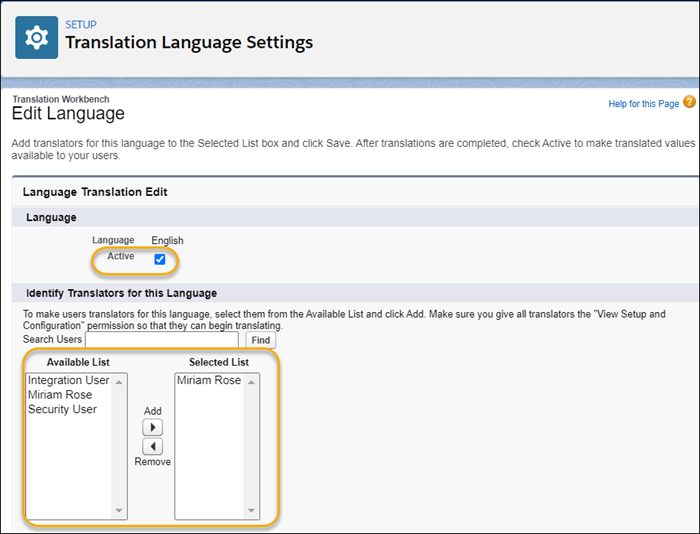This screenshot has height=534, width=700.
Task: Click the Add right-arrow button
Action: click(x=152, y=427)
